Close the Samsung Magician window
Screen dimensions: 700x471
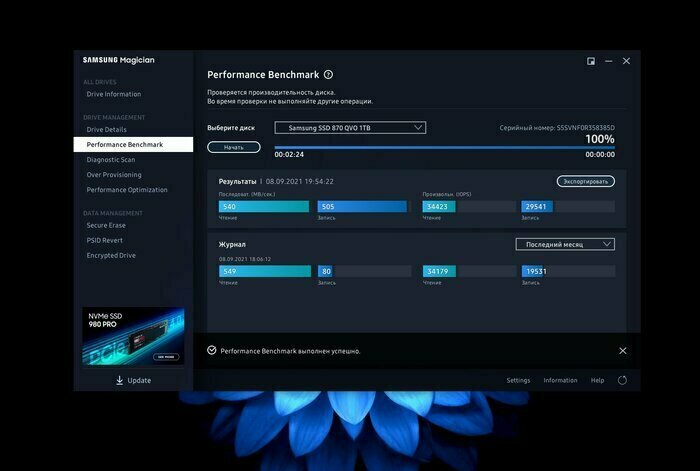click(x=626, y=61)
